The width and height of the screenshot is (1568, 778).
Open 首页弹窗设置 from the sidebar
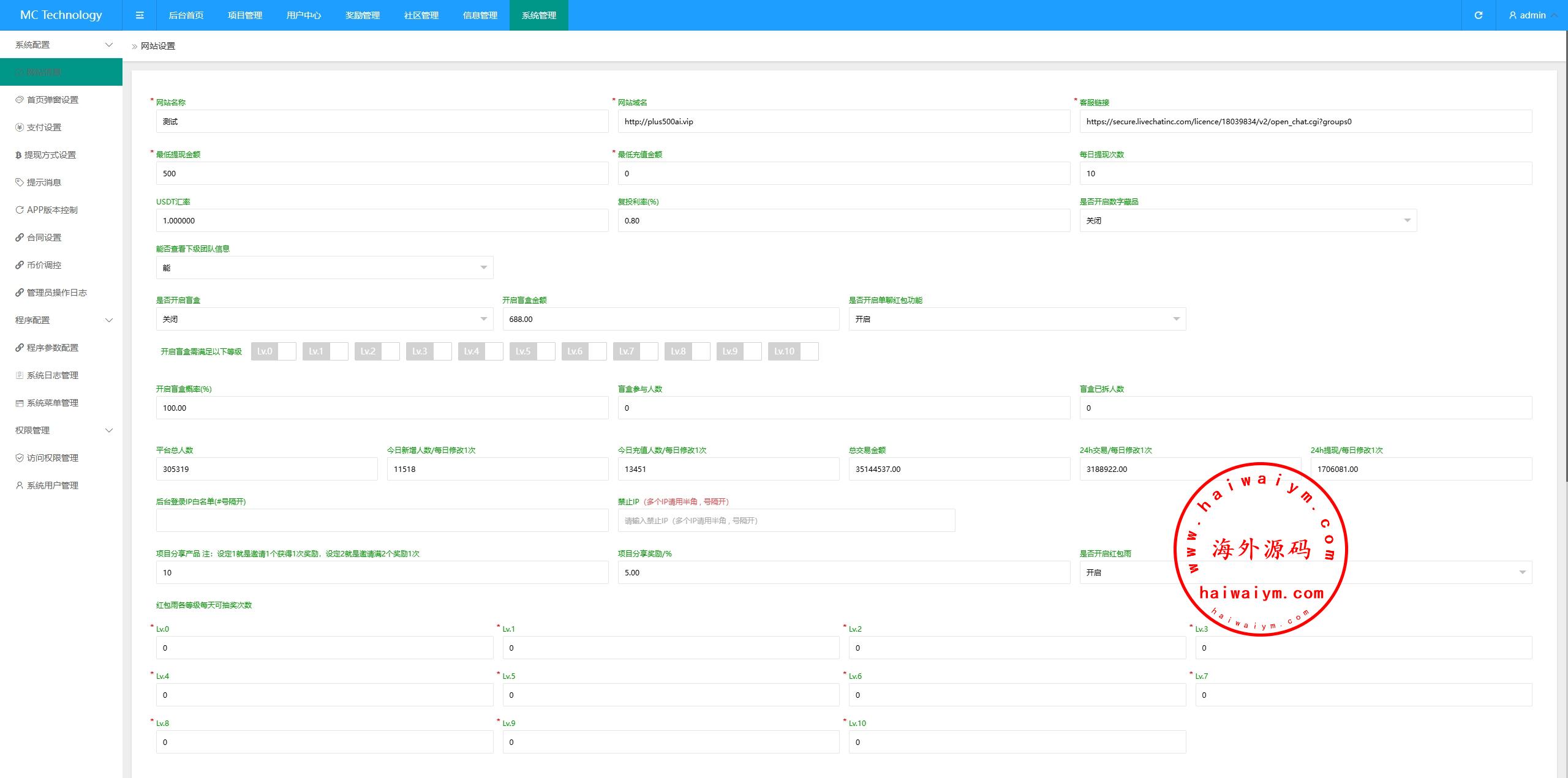53,100
